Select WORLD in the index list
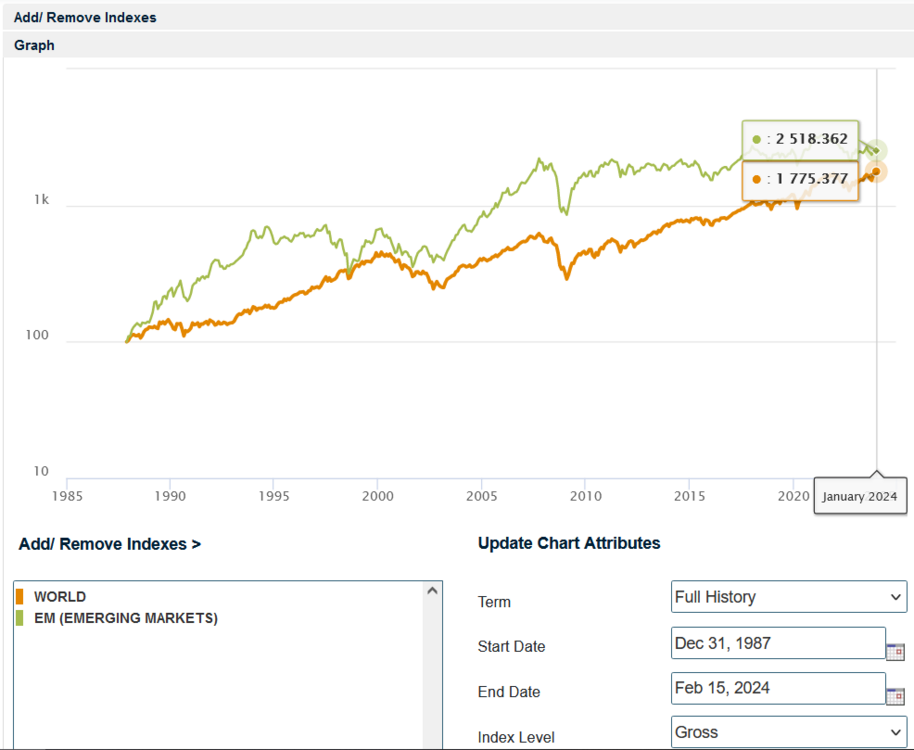 click(60, 597)
